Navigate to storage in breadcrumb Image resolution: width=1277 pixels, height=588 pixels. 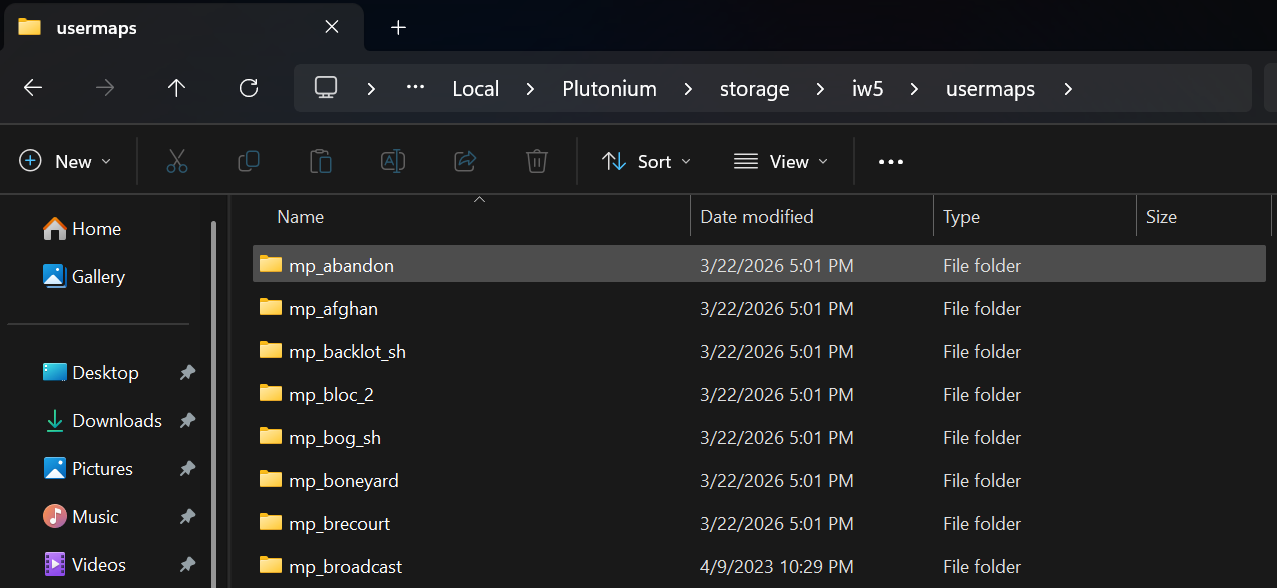[x=754, y=89]
